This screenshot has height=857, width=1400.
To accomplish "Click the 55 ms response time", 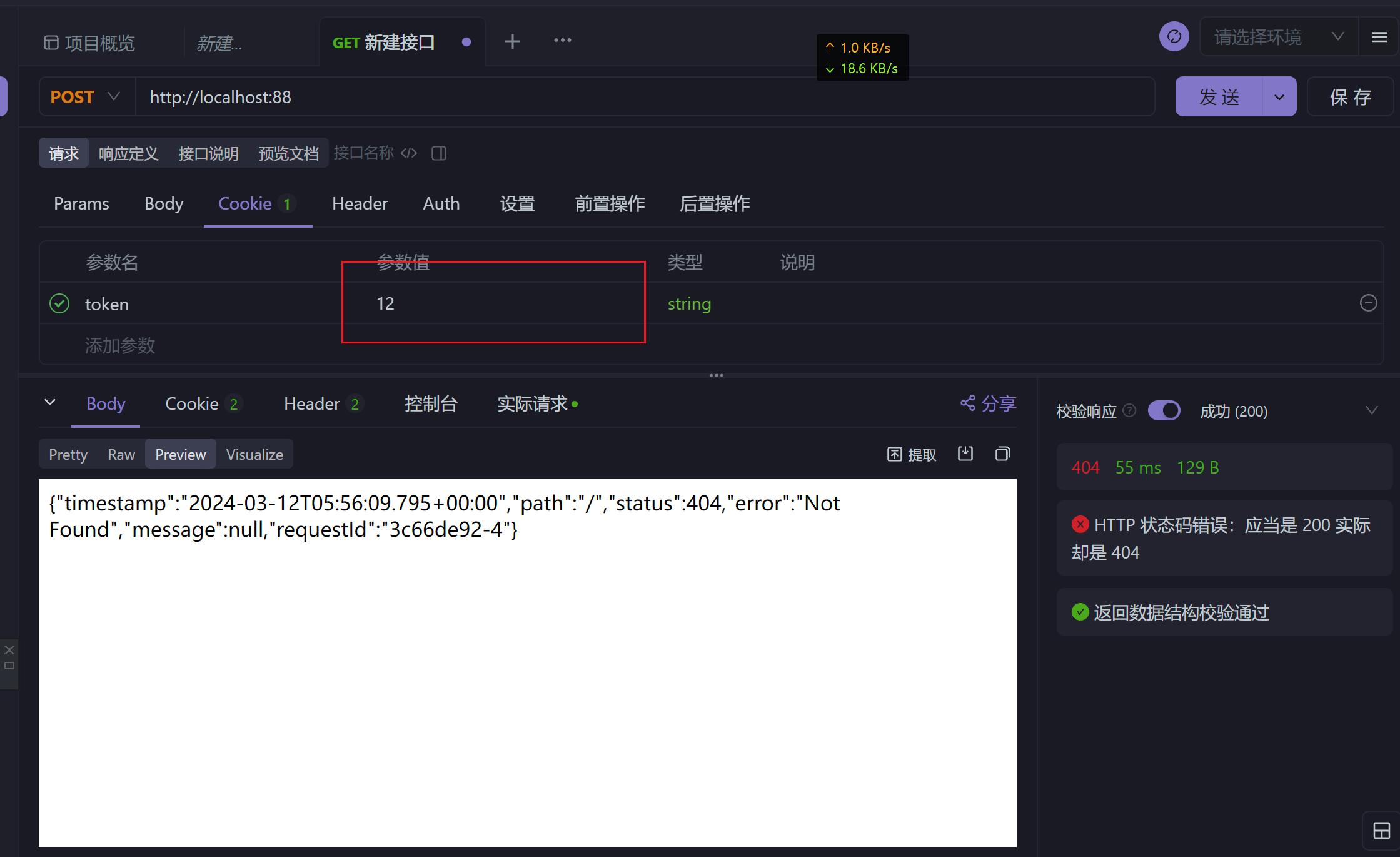I will coord(1138,467).
